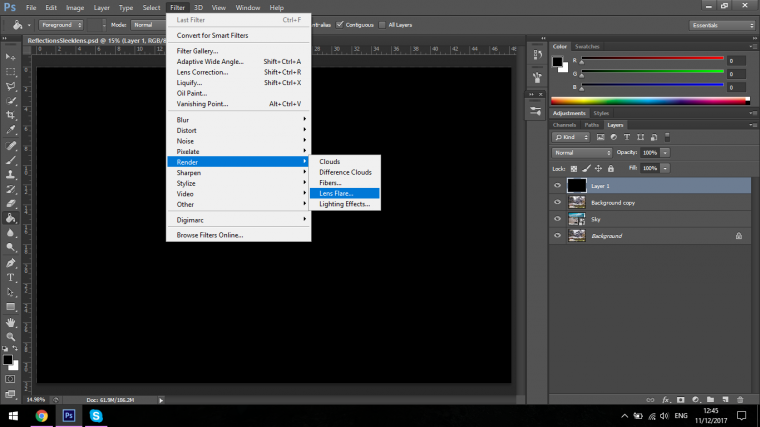Viewport: 760px width, 427px height.
Task: Hide the Sky layer
Action: 557,219
